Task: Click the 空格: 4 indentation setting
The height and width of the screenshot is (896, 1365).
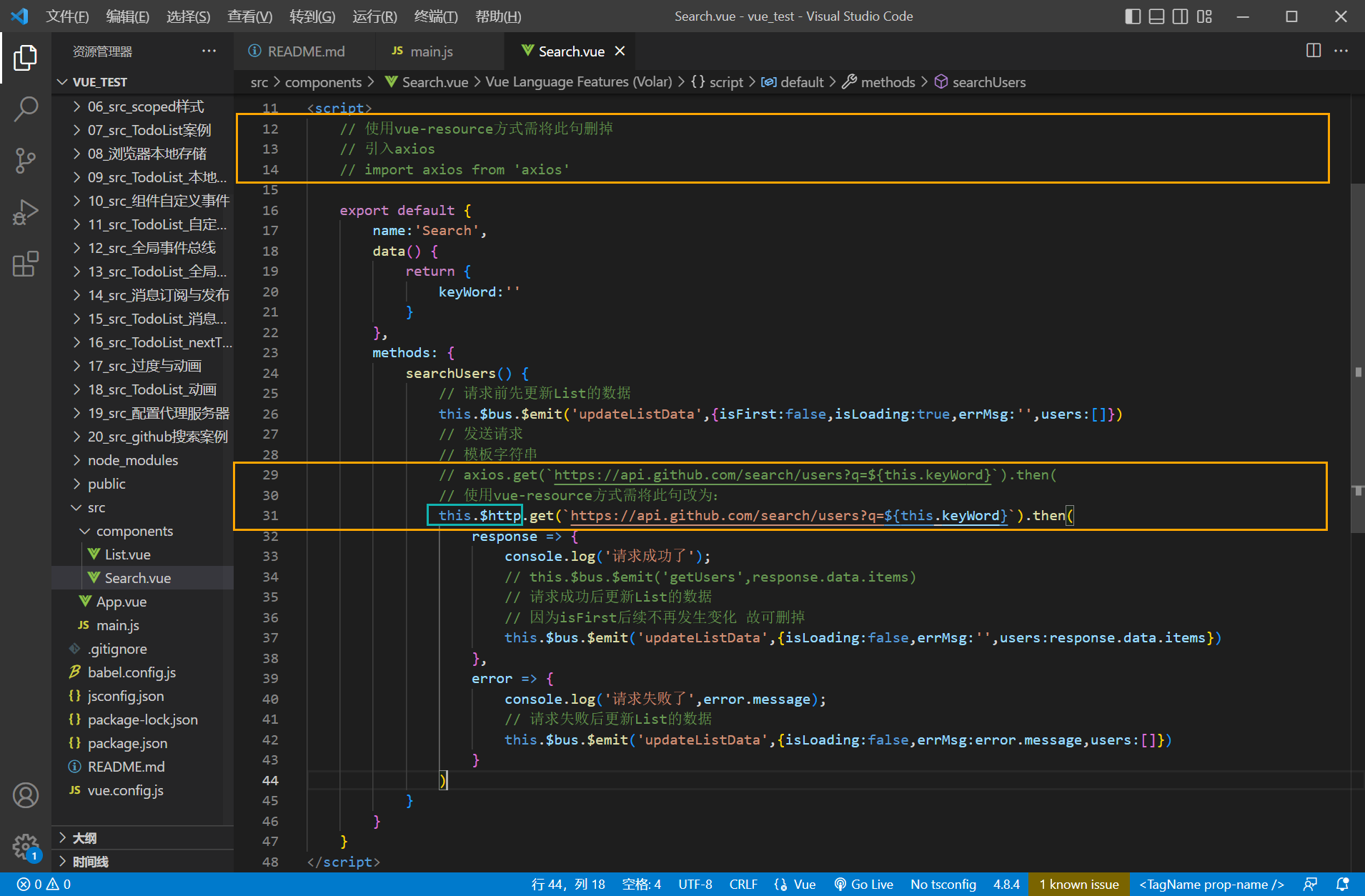Action: click(x=641, y=885)
